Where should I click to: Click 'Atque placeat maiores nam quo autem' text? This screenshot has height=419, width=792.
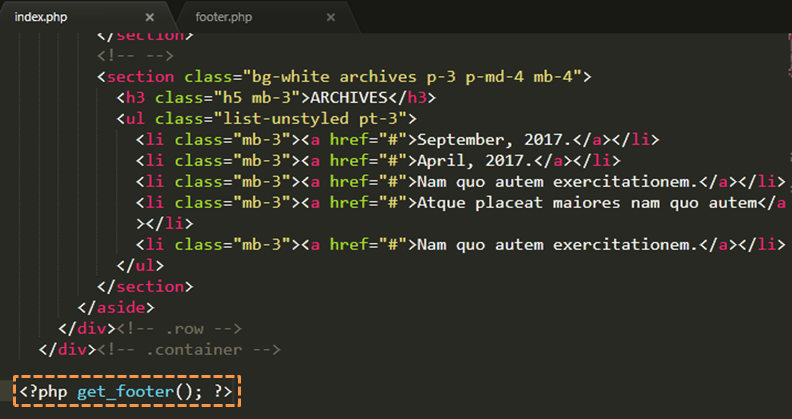tap(586, 202)
